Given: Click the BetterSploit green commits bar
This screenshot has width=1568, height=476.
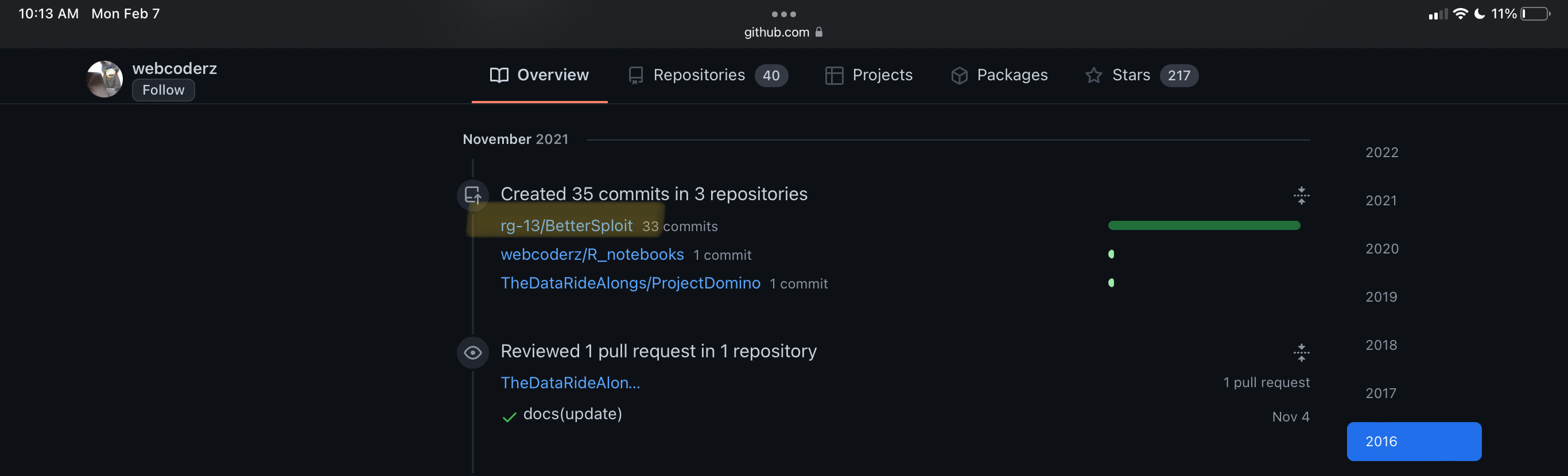Looking at the screenshot, I should (1204, 225).
